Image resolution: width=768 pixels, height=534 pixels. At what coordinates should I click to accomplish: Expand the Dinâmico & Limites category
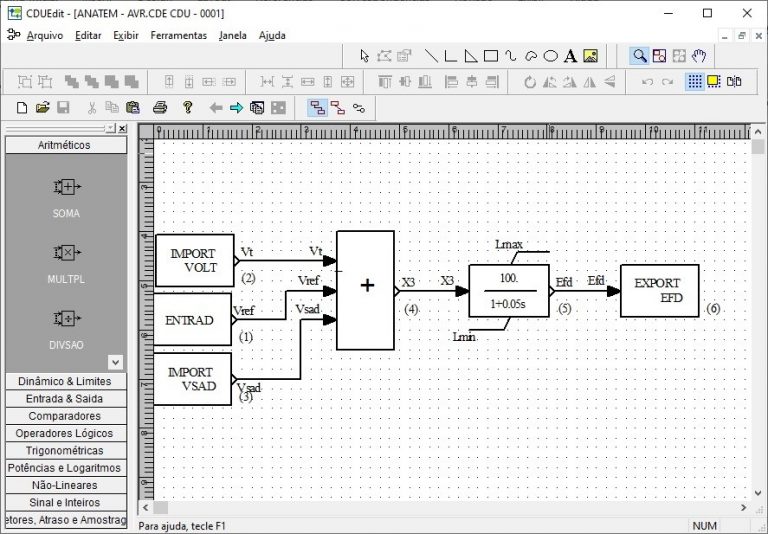pyautogui.click(x=65, y=381)
